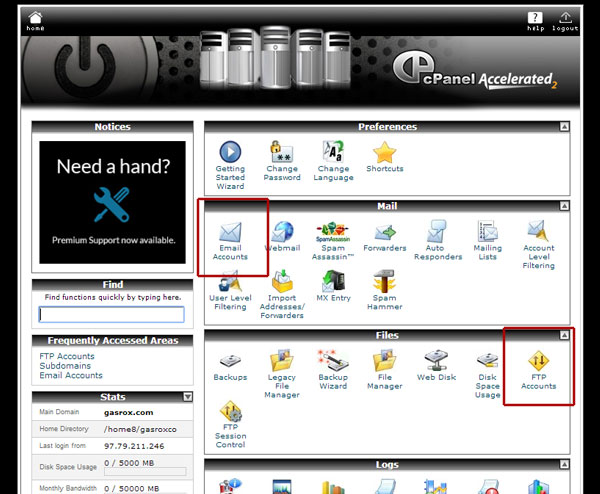Open MX Entry
The height and width of the screenshot is (494, 600).
pyautogui.click(x=333, y=286)
